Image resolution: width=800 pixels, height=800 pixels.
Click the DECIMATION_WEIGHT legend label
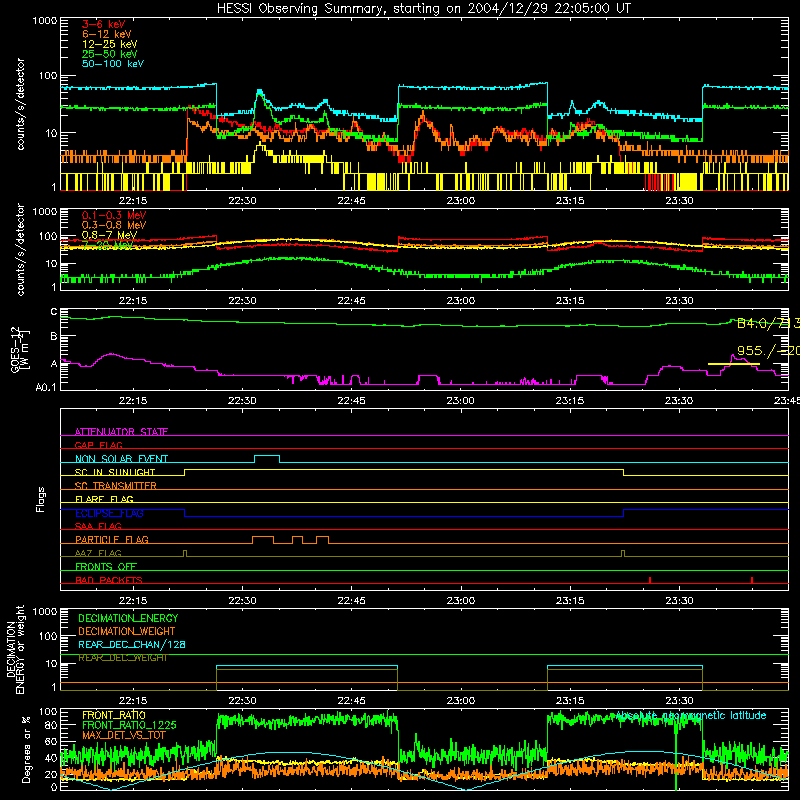(127, 631)
